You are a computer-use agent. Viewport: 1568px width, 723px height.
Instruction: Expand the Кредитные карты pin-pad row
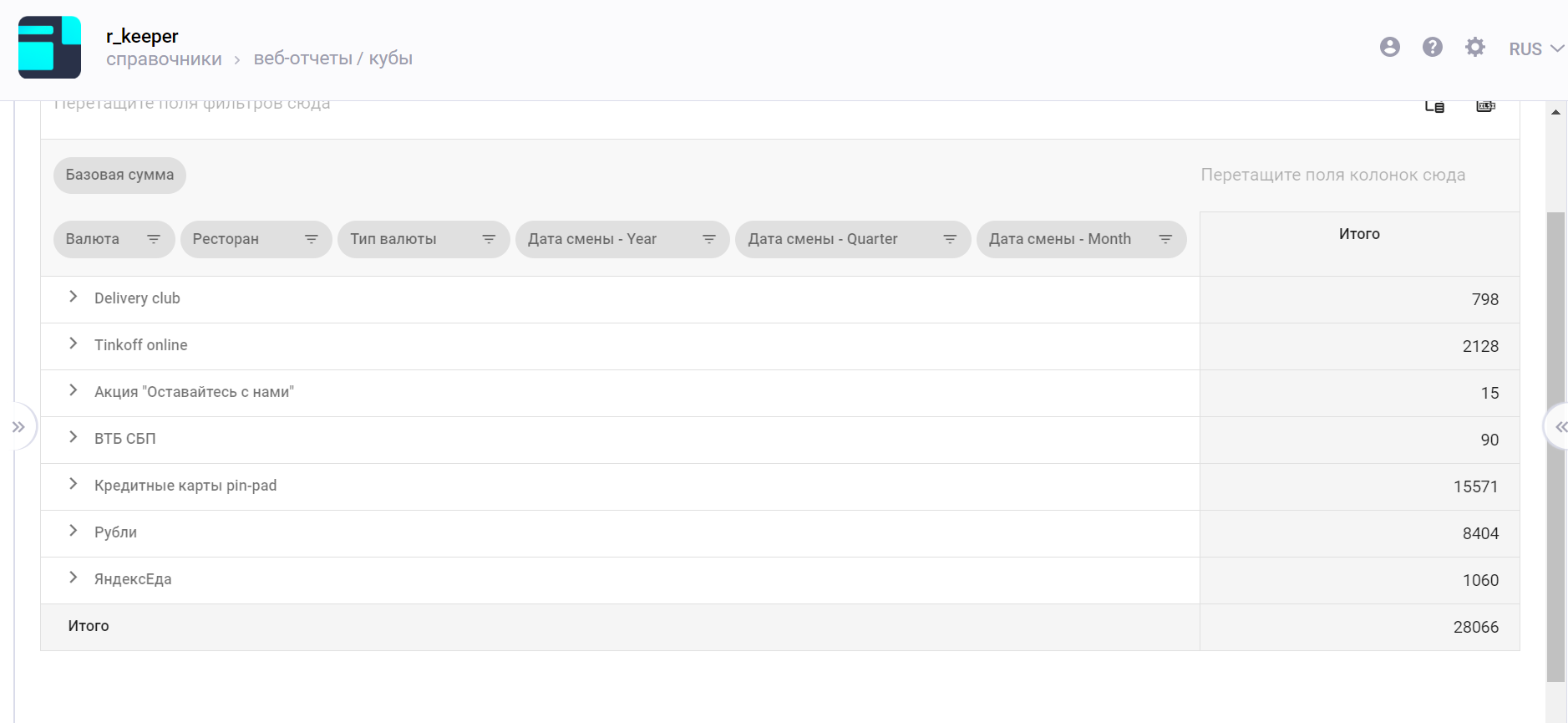click(74, 484)
